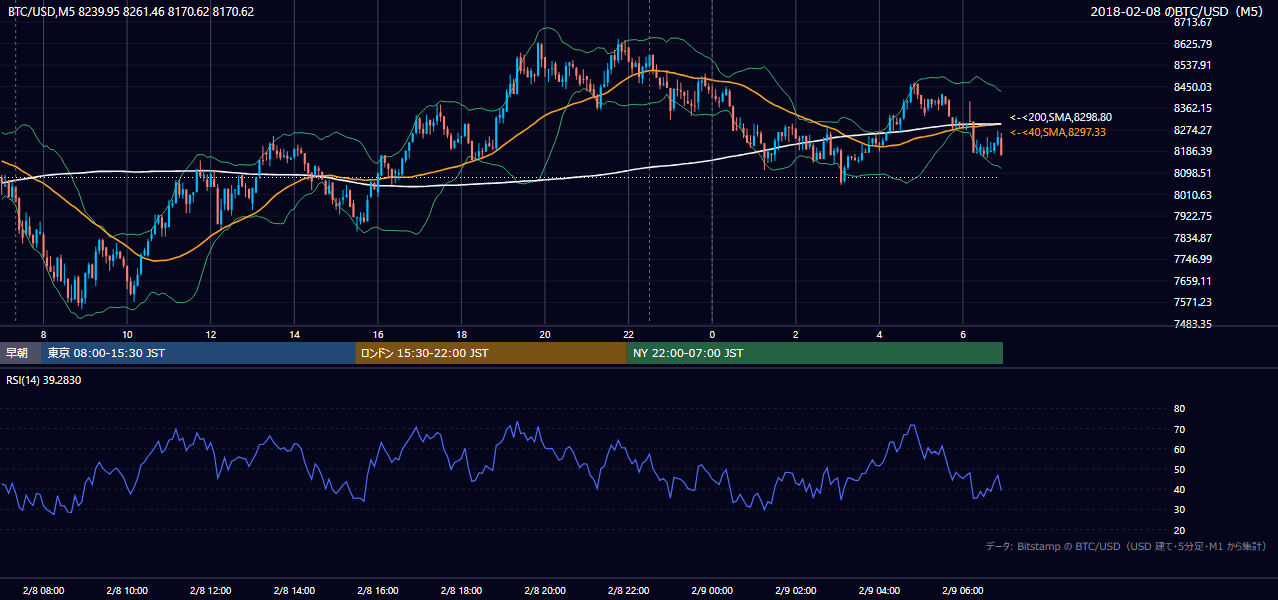The image size is (1278, 600).
Task: Click the RSI 80 level label
Action: point(1179,409)
